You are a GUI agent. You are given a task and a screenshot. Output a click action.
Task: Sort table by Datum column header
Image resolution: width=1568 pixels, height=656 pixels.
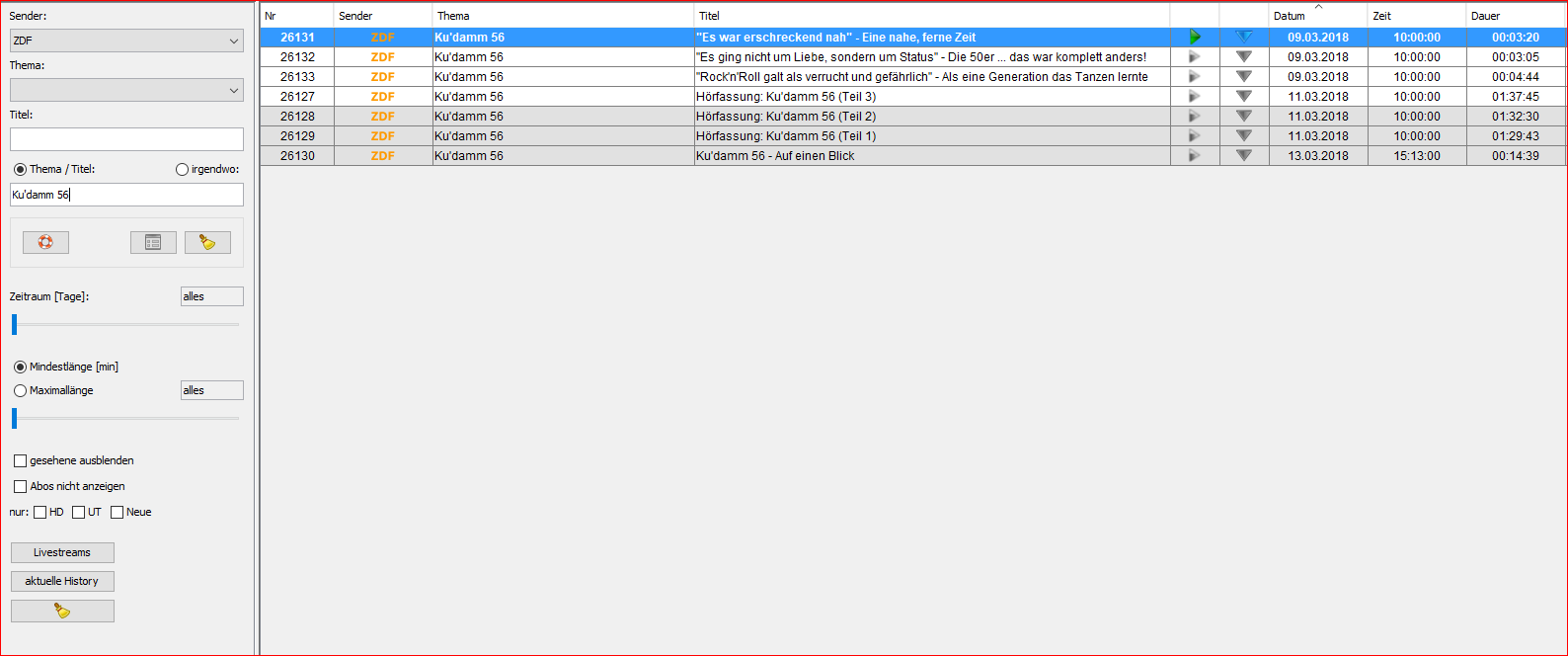tap(1317, 16)
